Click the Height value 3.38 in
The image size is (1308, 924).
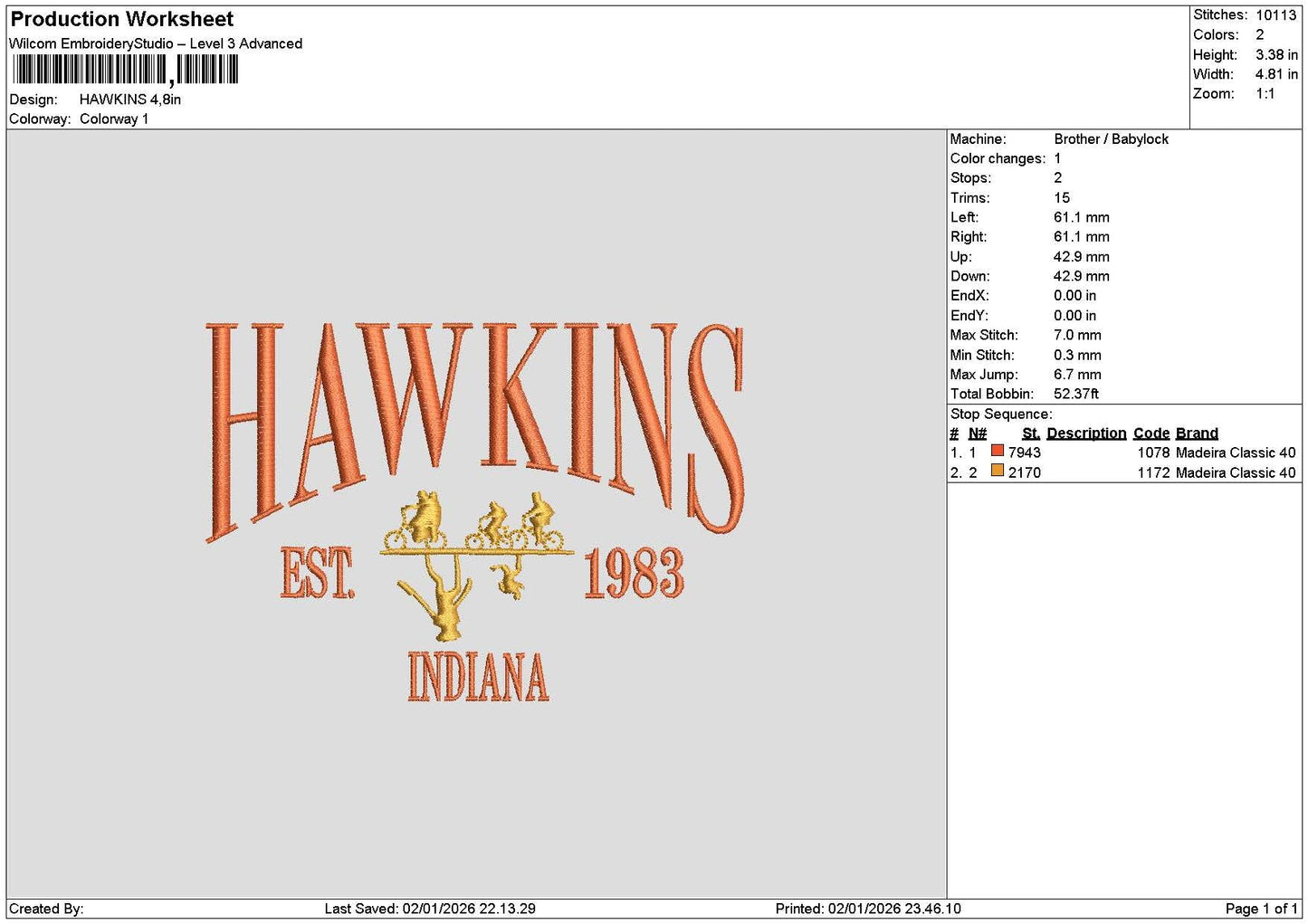tap(1276, 54)
